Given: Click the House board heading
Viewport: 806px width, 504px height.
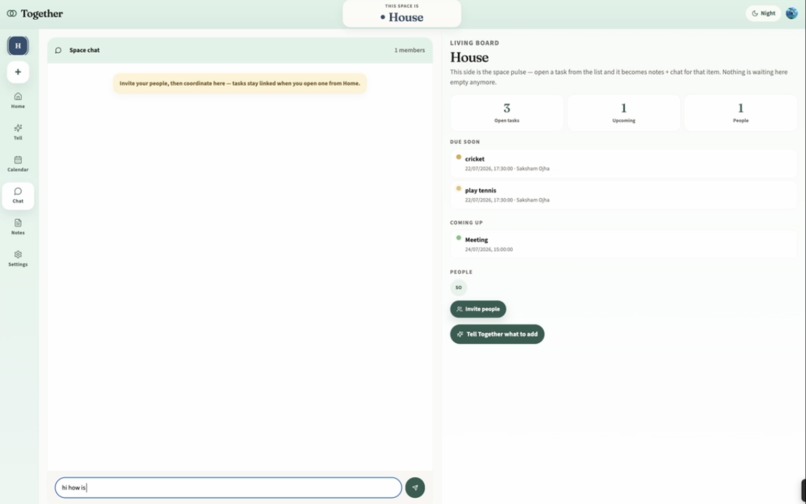Looking at the screenshot, I should click(469, 57).
